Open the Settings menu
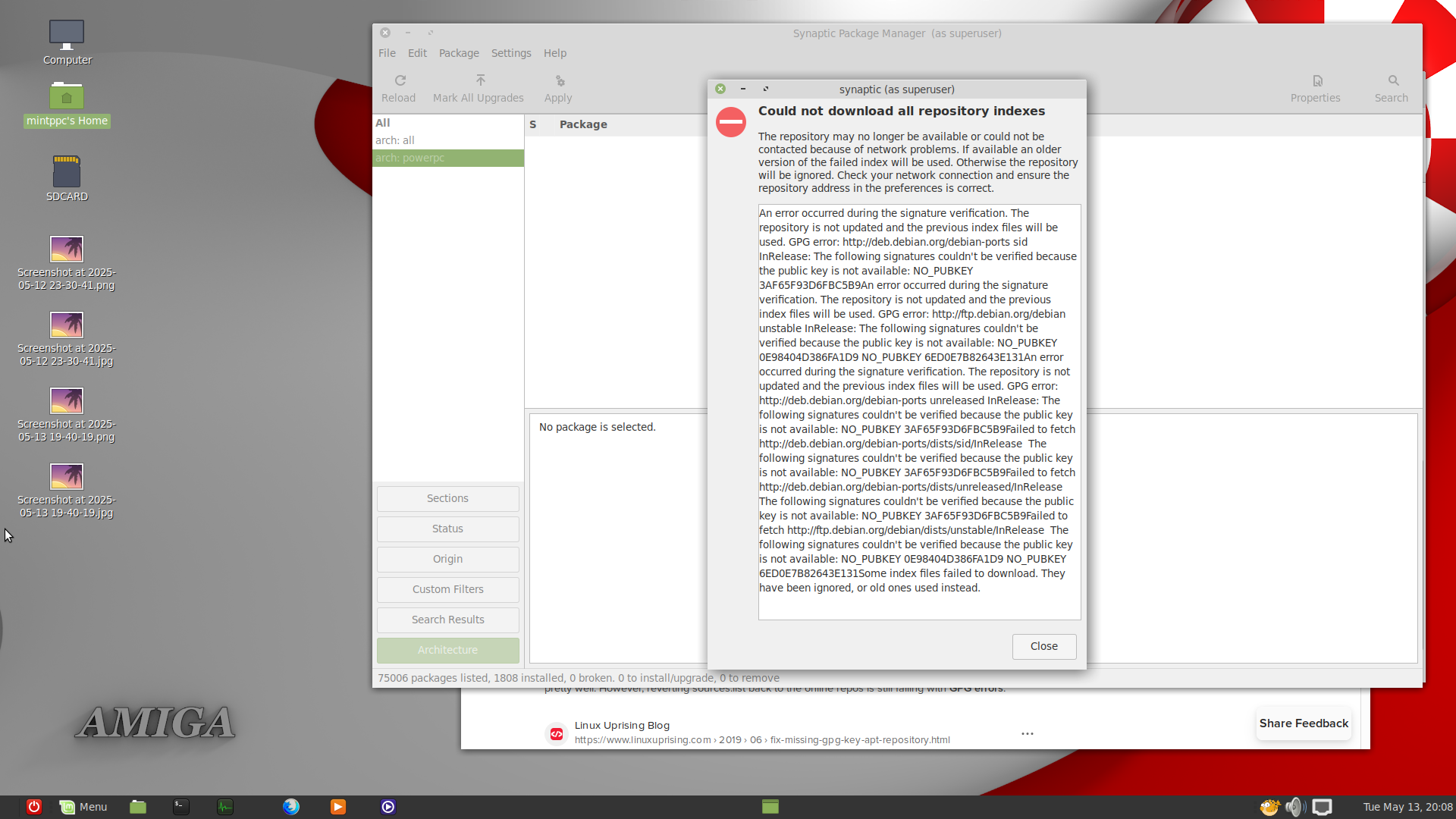 (510, 53)
